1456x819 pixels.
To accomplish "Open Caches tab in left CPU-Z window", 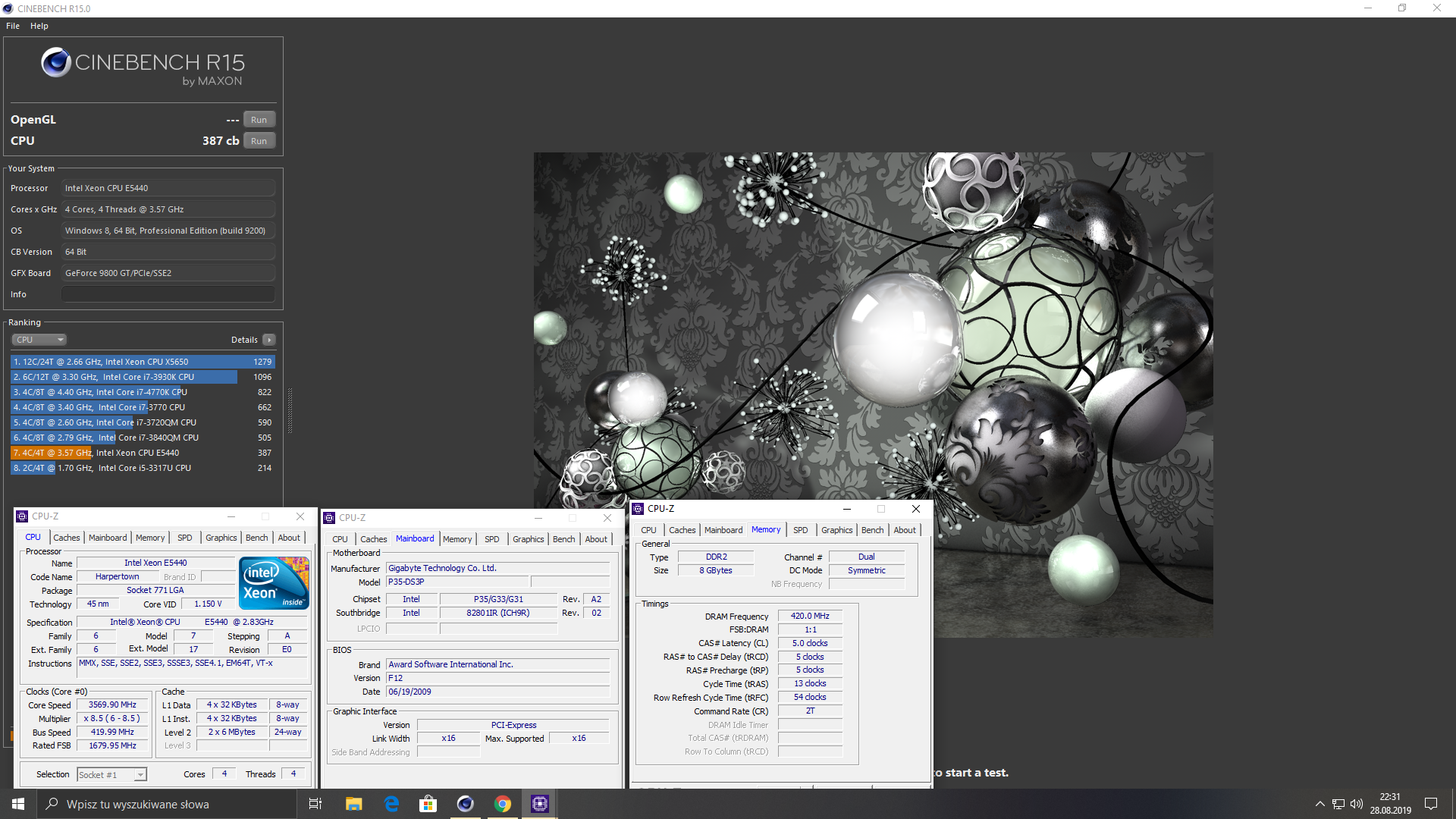I will [67, 538].
